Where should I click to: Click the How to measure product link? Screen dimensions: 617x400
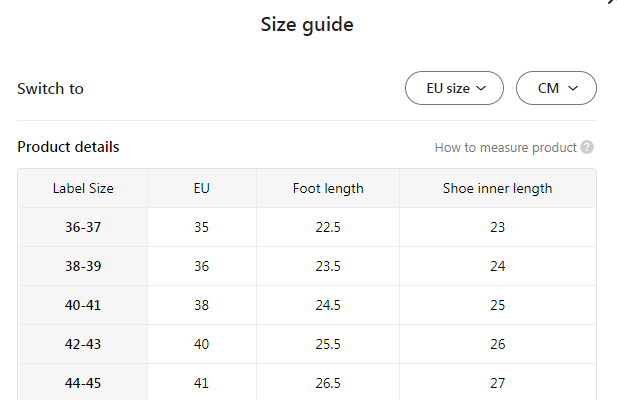[505, 147]
